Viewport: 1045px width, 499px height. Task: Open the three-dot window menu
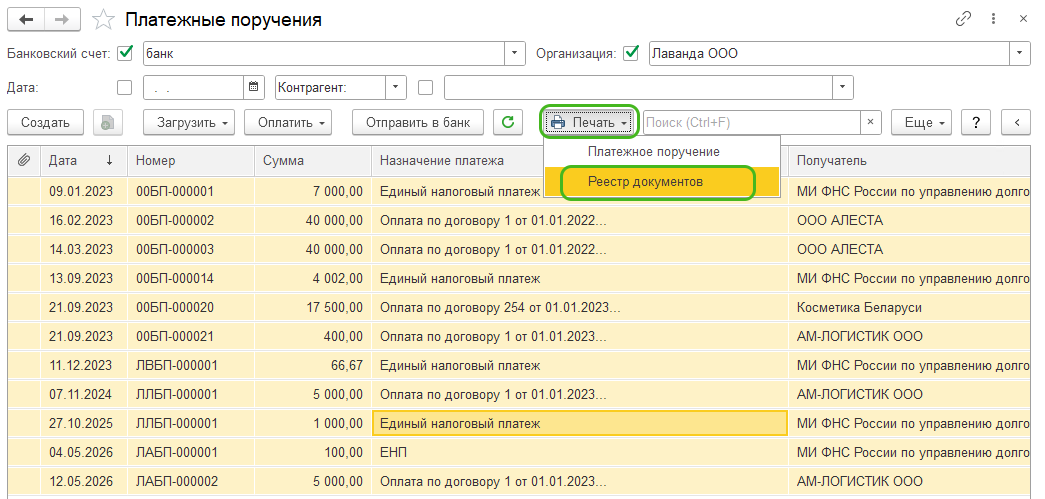tap(994, 19)
